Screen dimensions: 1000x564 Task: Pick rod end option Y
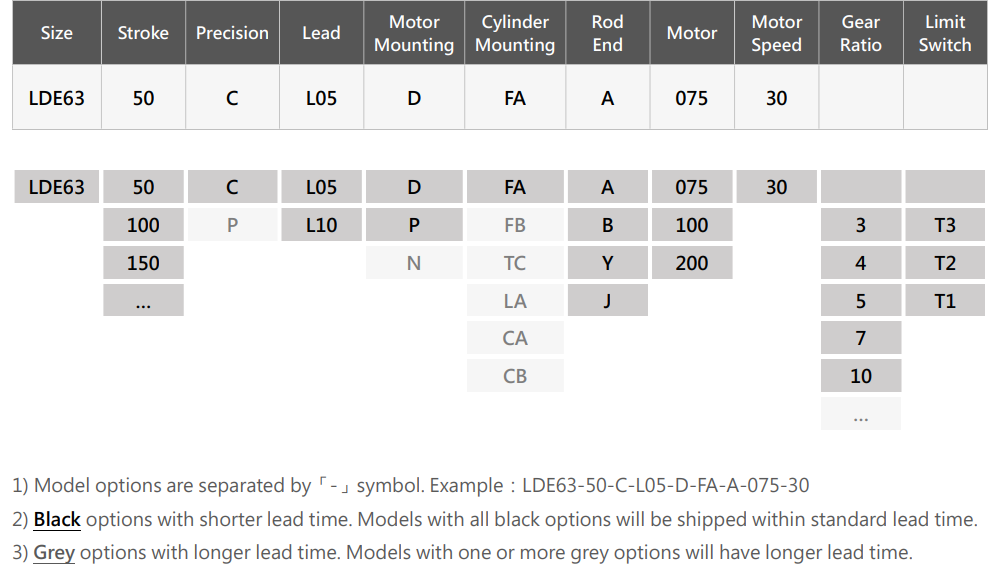pyautogui.click(x=608, y=263)
